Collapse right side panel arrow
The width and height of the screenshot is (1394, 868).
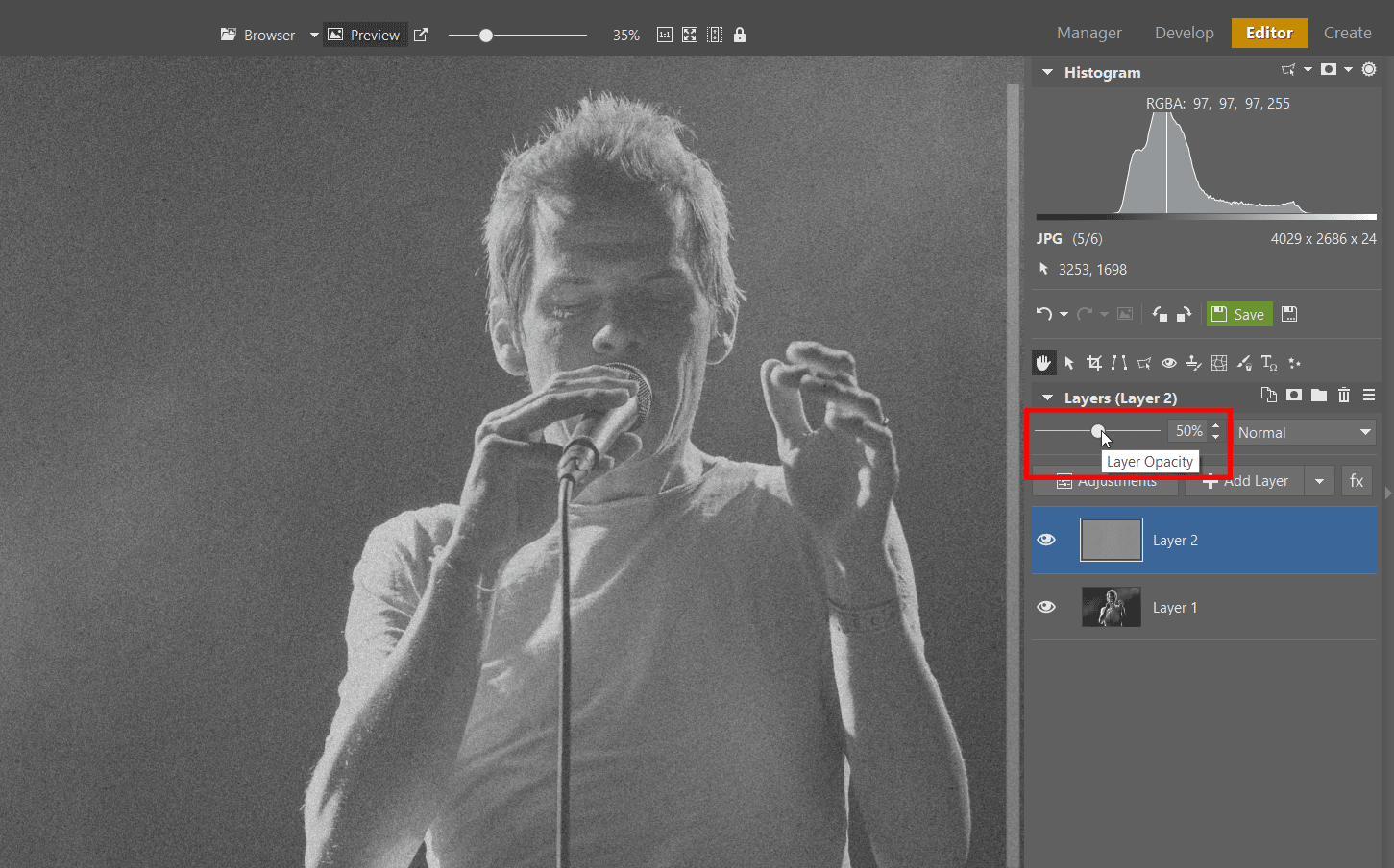pyautogui.click(x=1387, y=493)
